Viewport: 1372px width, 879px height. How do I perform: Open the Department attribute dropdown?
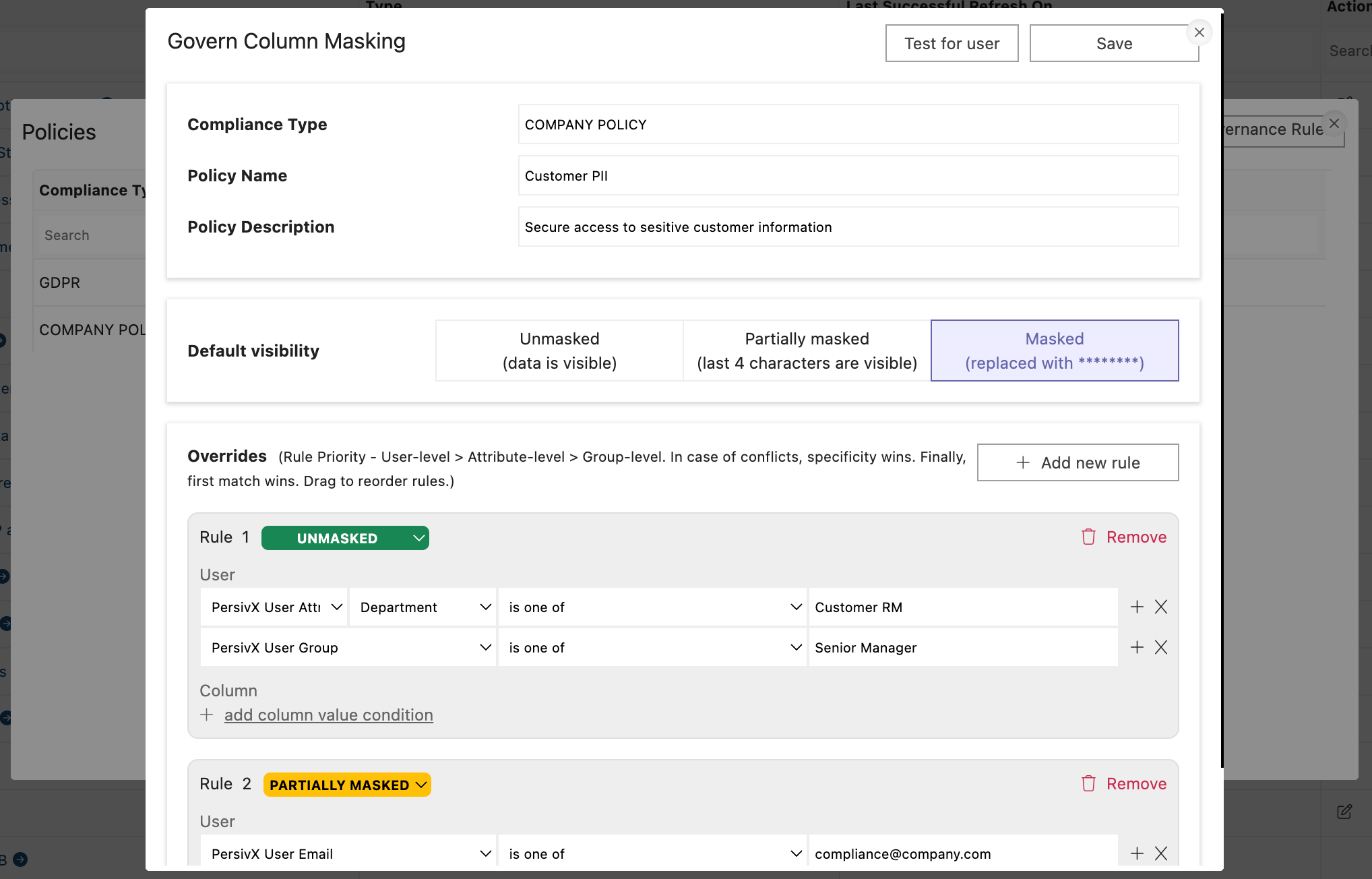423,607
